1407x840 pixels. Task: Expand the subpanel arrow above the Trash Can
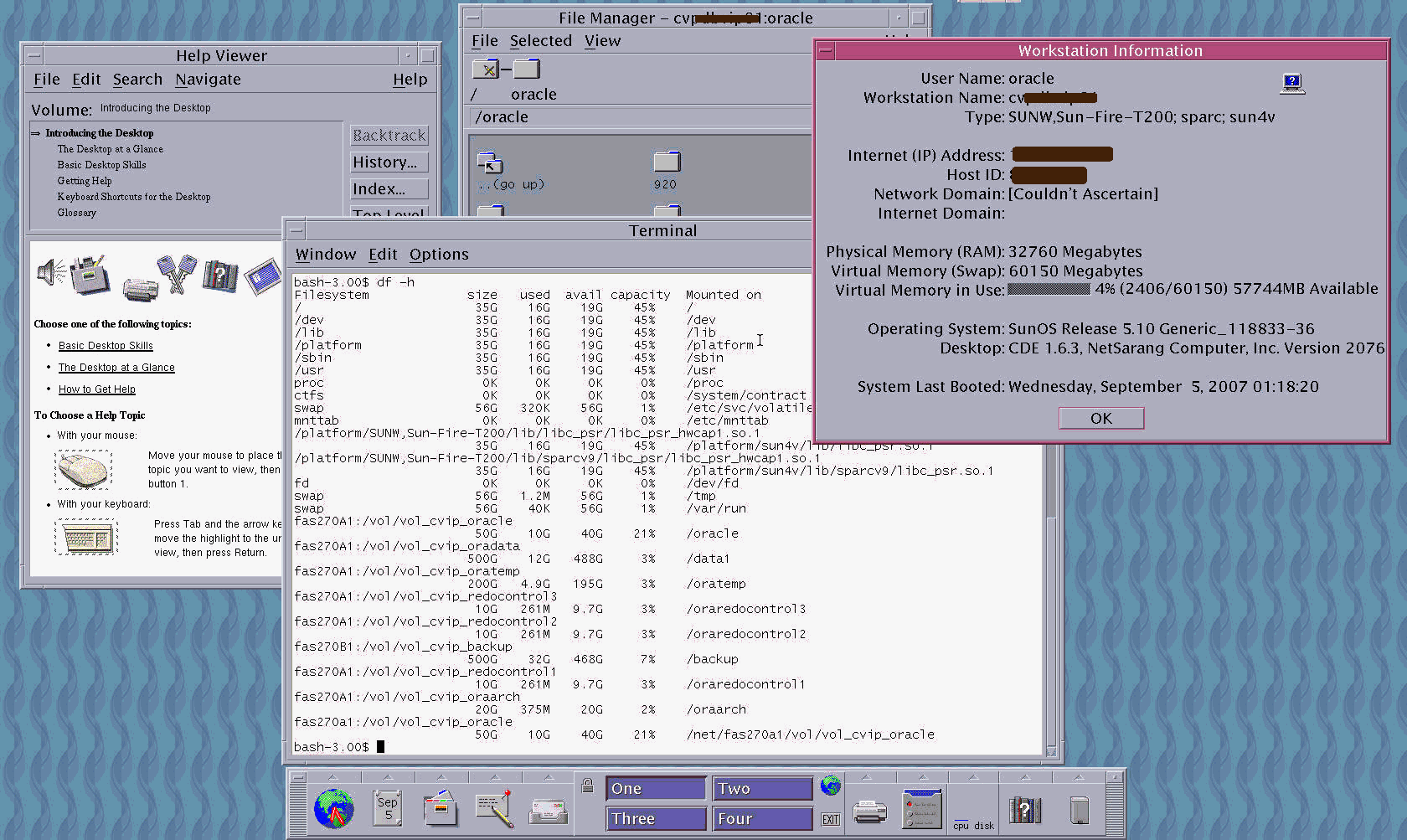1080,777
